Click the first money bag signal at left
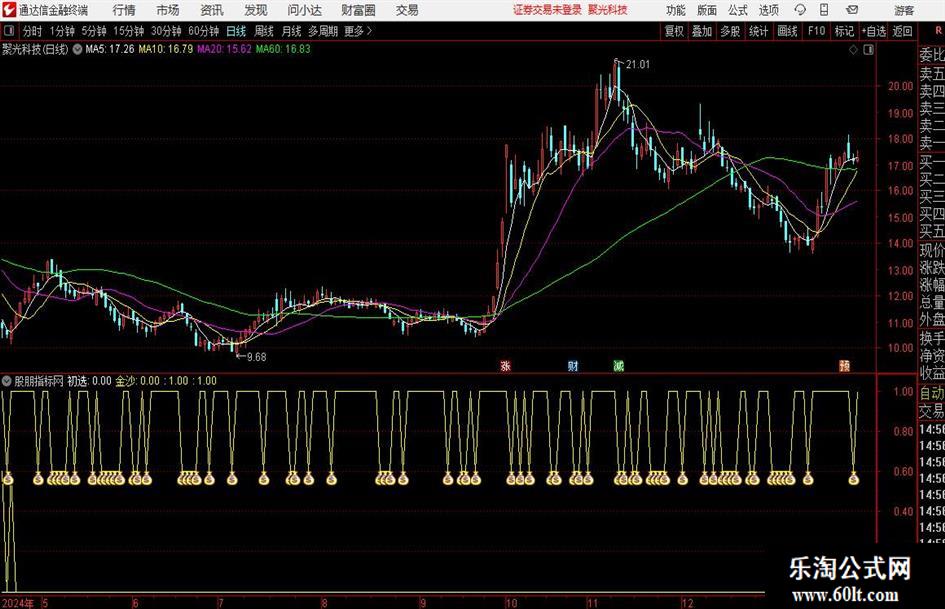The image size is (945, 609). (x=8, y=479)
